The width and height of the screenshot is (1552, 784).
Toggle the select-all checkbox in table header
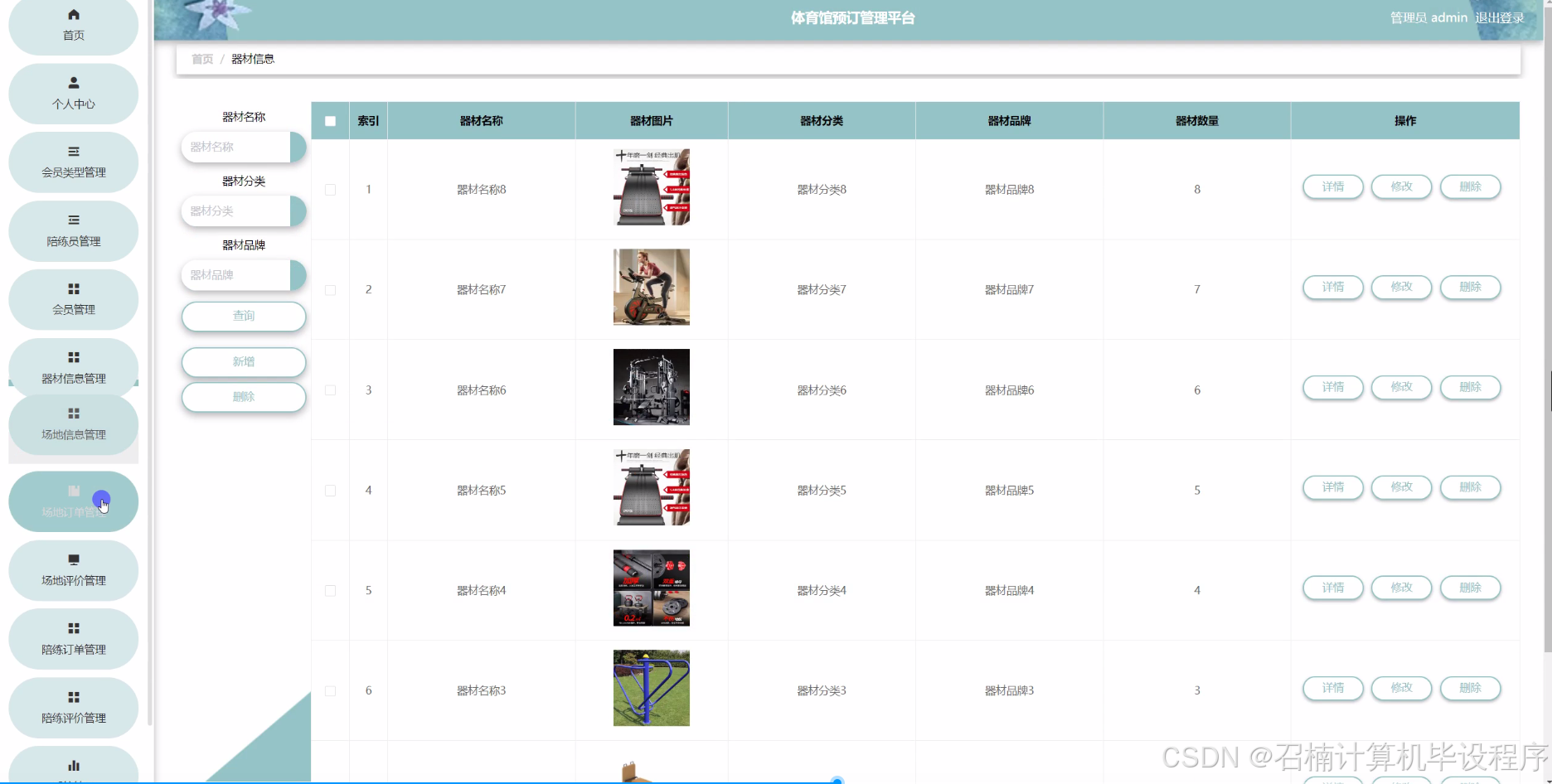[x=330, y=121]
